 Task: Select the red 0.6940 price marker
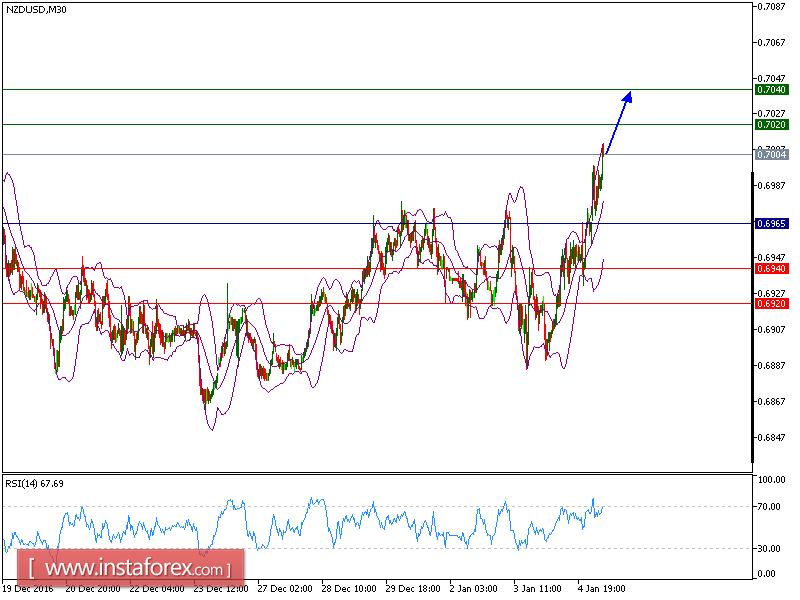tap(771, 269)
